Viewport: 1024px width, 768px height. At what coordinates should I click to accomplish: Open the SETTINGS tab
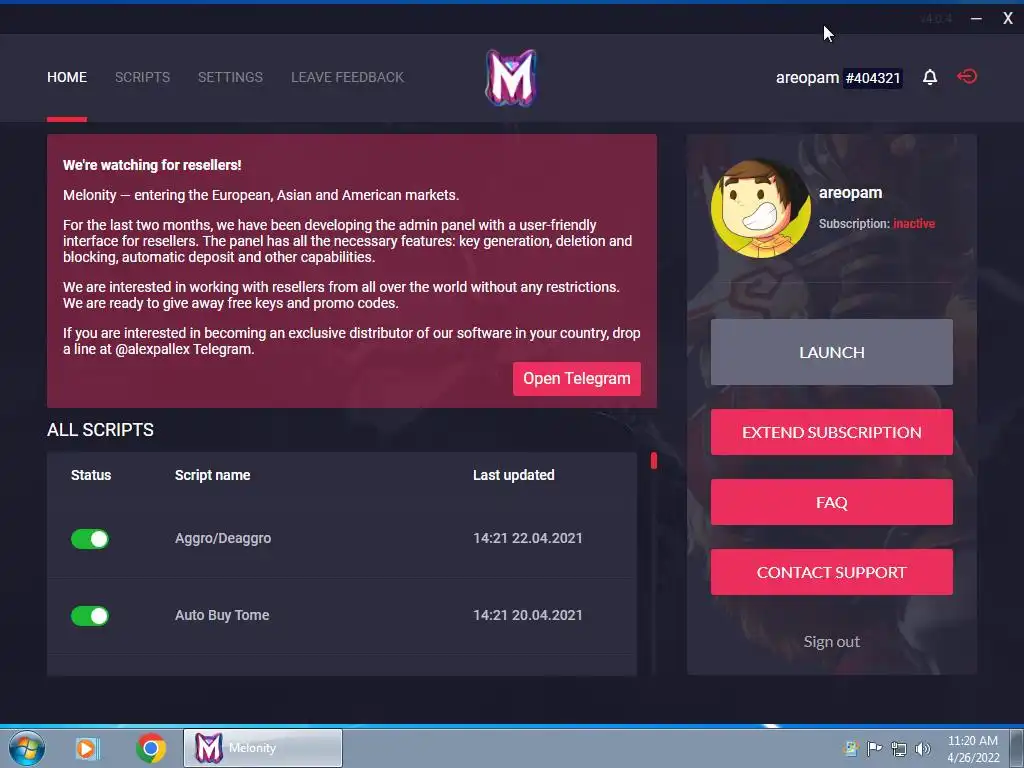click(231, 77)
